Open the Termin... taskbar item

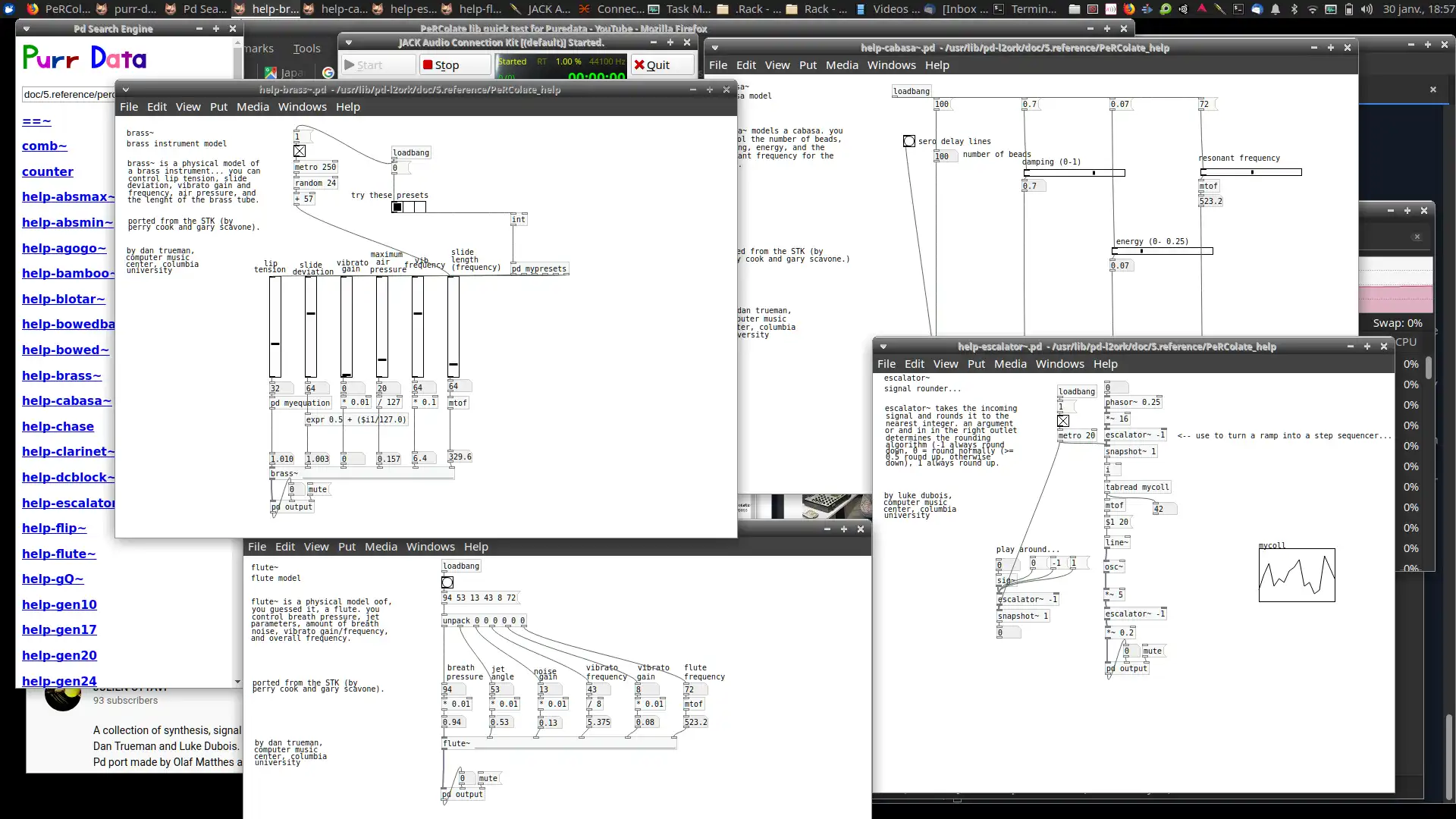[x=1026, y=9]
